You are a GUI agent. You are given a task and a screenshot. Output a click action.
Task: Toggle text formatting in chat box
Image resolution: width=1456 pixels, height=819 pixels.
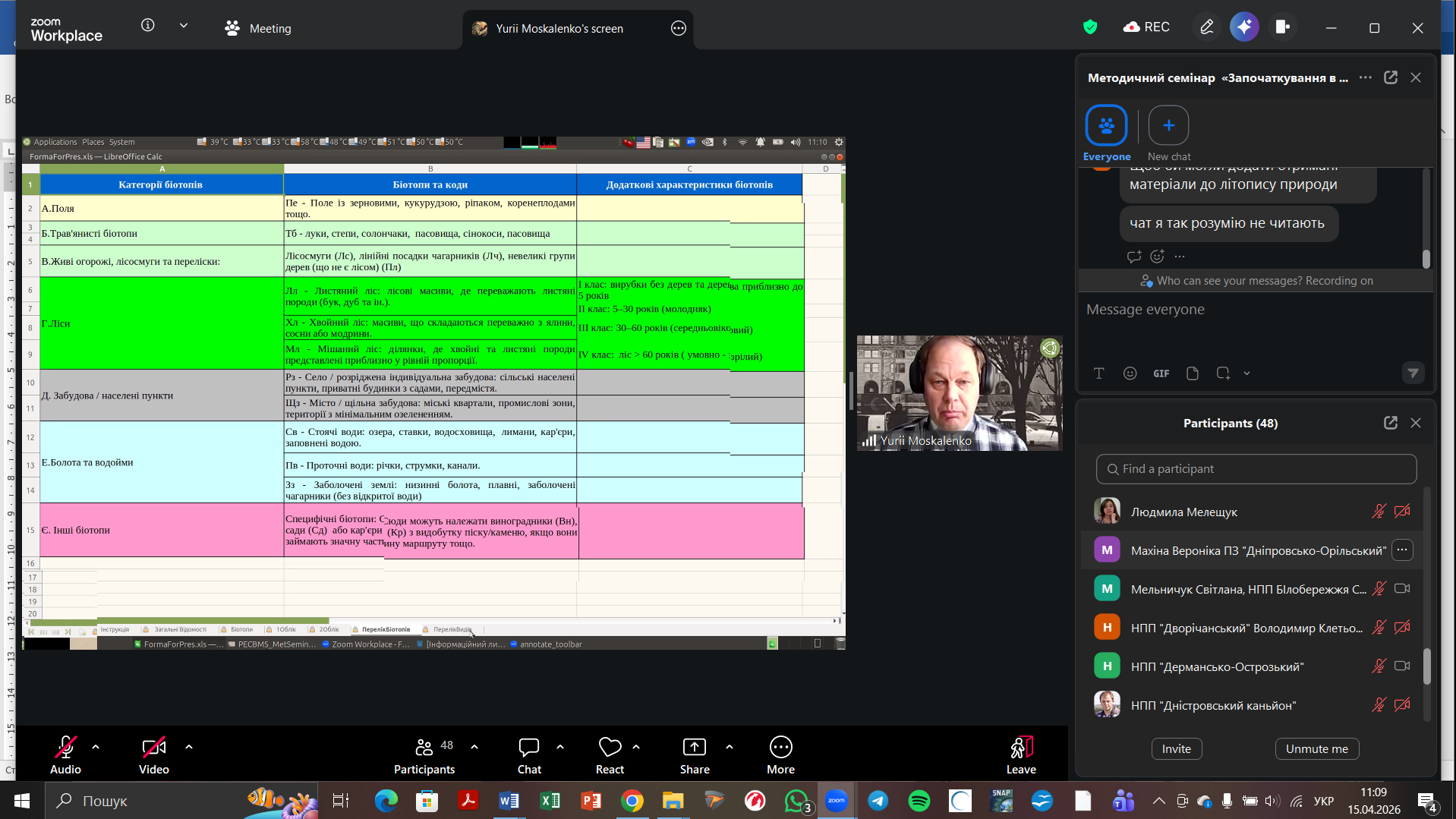point(1098,373)
